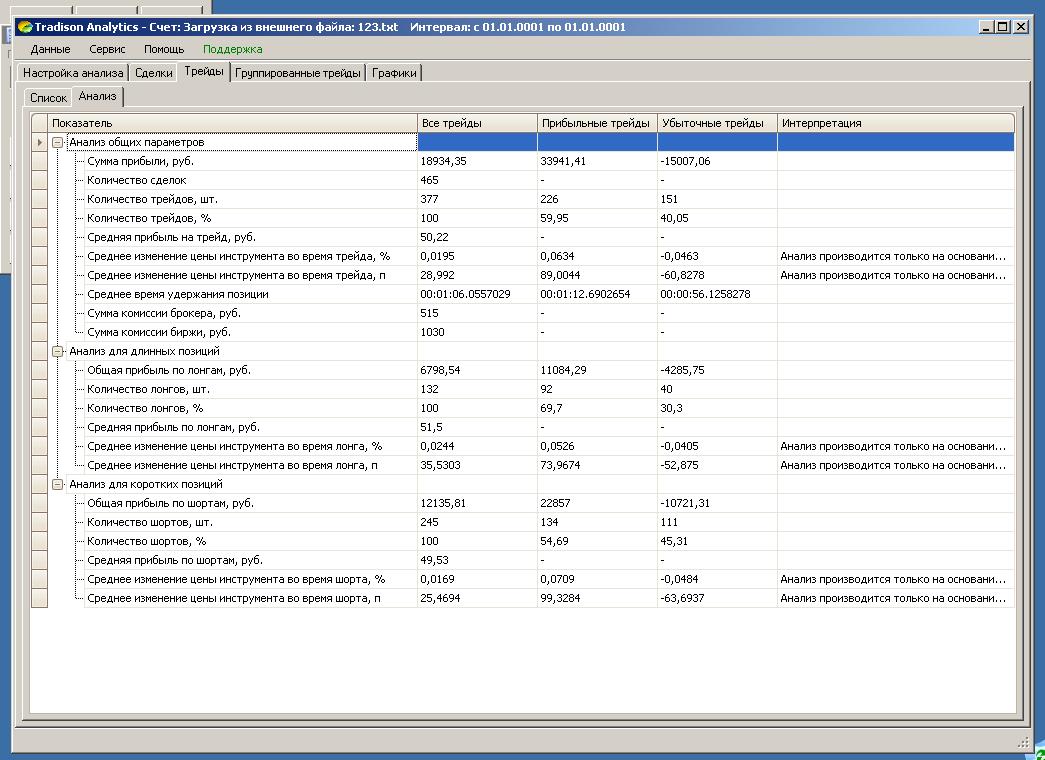Screen dimensions: 1045x760
Task: Switch to the Настройка анализа tab
Action: 73,73
